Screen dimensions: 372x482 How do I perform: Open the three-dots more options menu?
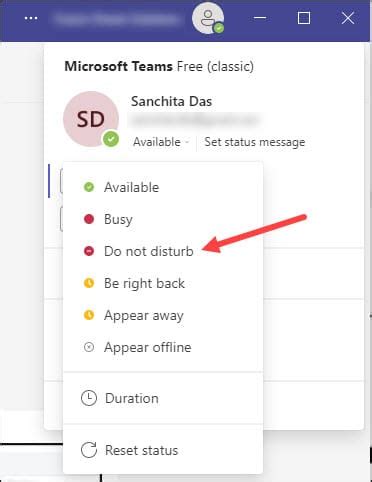point(31,18)
